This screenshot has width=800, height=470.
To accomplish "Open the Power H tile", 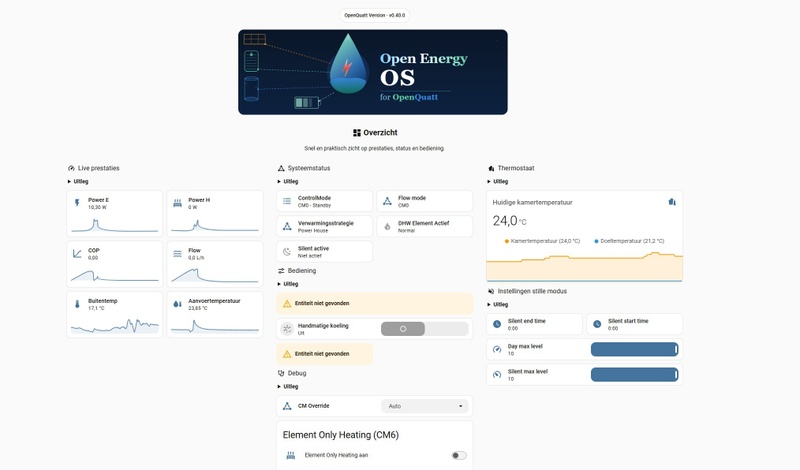I will pyautogui.click(x=215, y=214).
